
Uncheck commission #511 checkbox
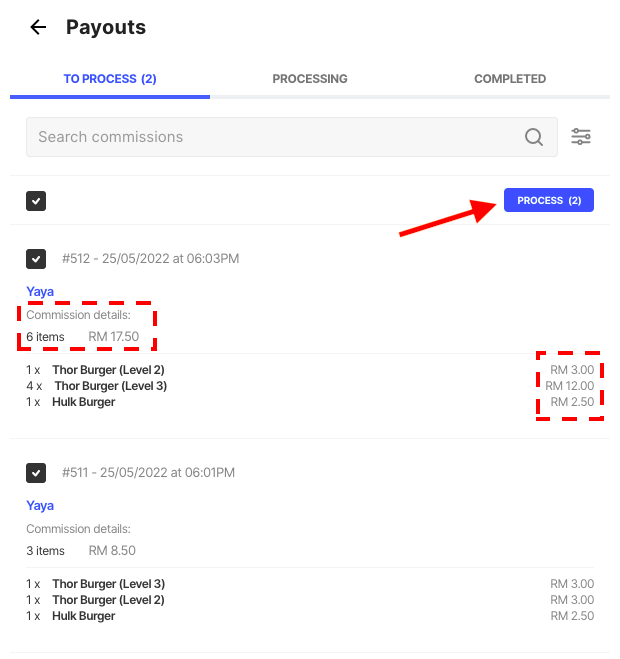(x=36, y=473)
